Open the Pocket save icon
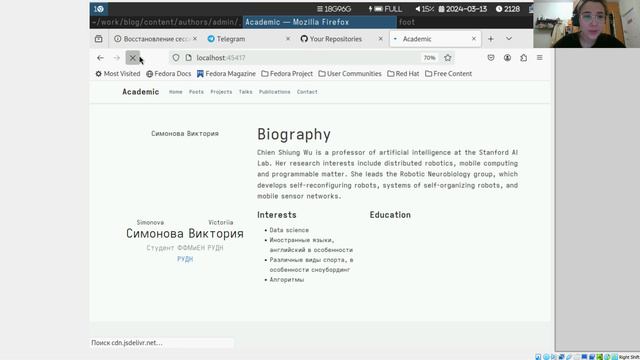The width and height of the screenshot is (640, 360). 491,58
